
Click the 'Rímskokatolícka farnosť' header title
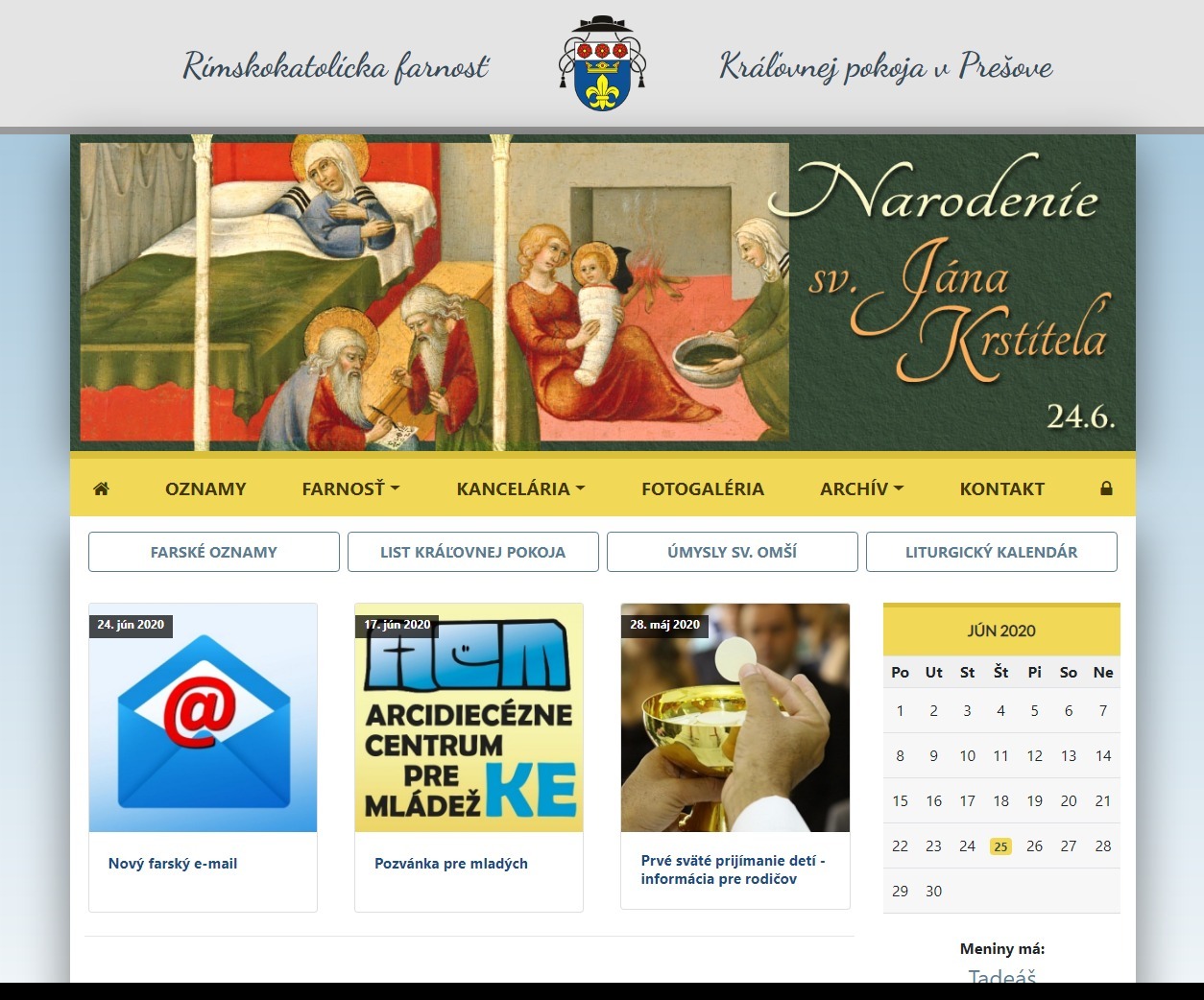336,66
